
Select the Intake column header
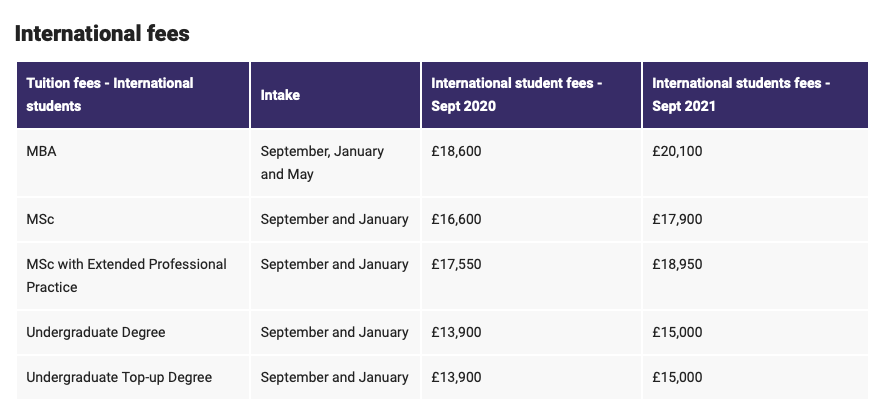(280, 95)
